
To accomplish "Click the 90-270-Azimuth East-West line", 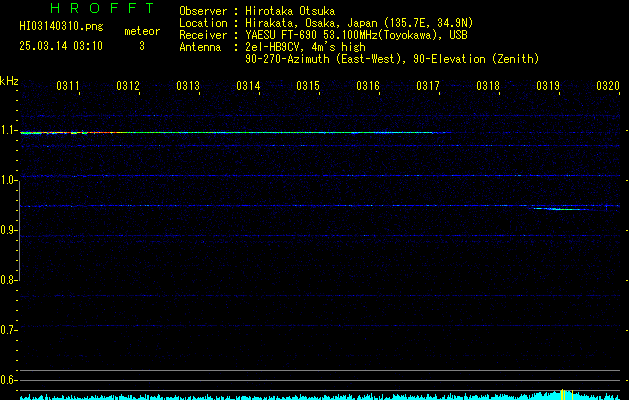I will [x=392, y=59].
